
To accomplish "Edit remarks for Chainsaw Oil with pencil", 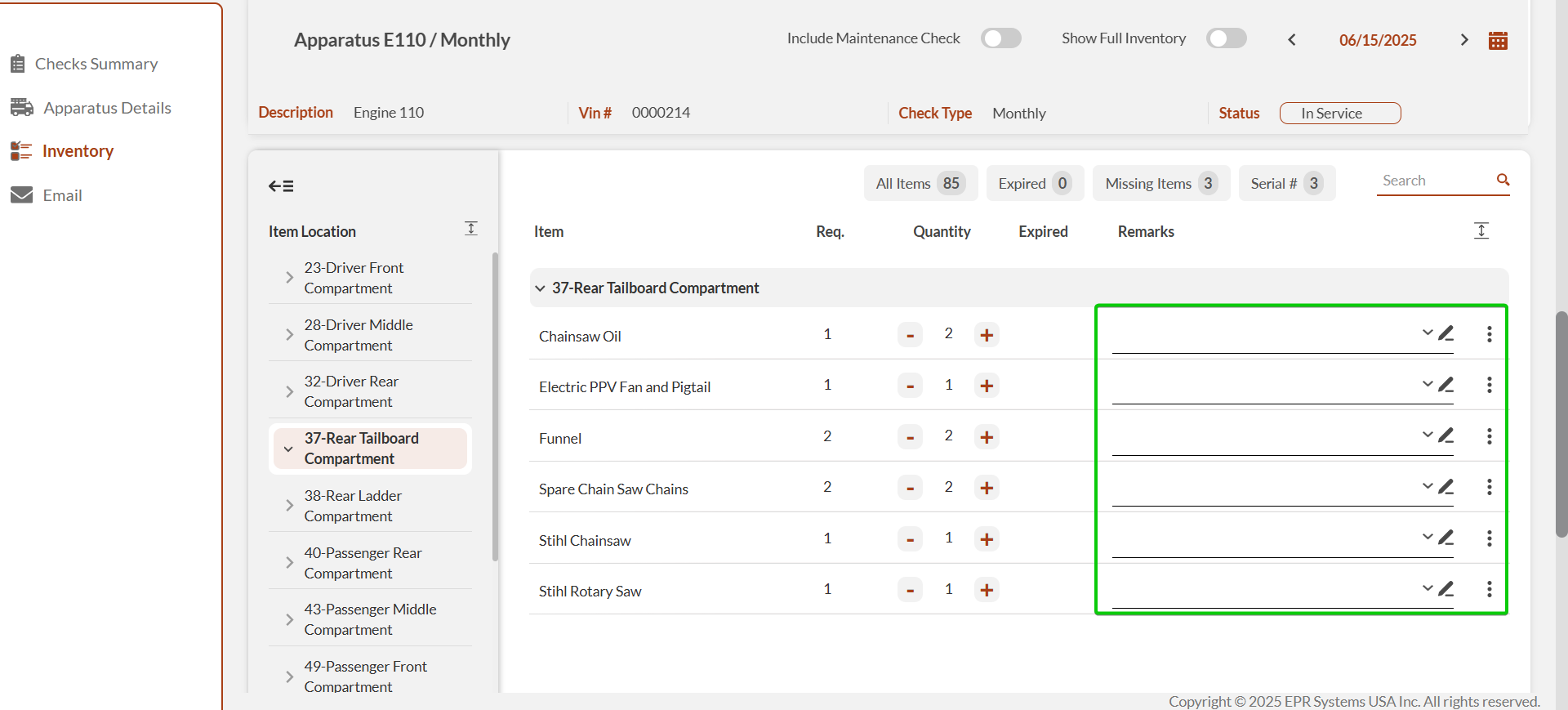I will 1446,333.
